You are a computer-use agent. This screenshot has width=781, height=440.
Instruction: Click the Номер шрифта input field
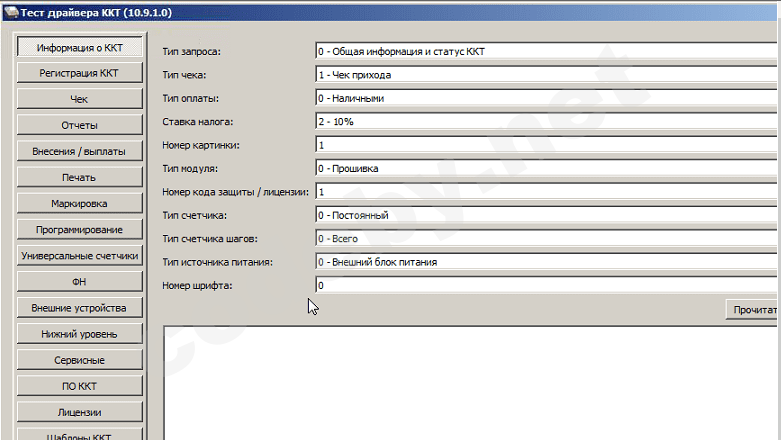coord(547,285)
